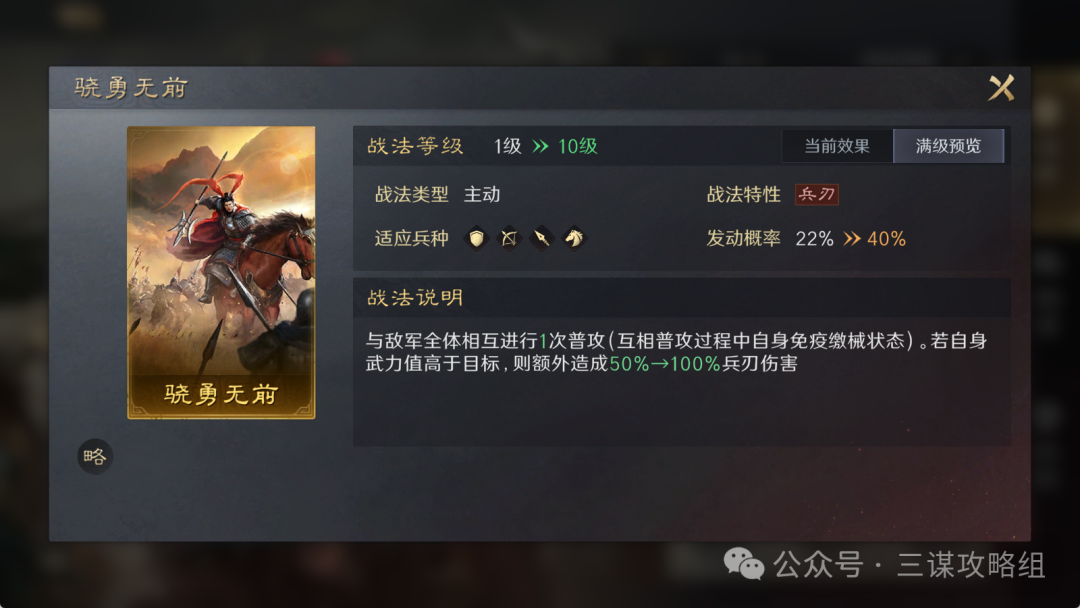Click the 主动 tactic type label

482,195
